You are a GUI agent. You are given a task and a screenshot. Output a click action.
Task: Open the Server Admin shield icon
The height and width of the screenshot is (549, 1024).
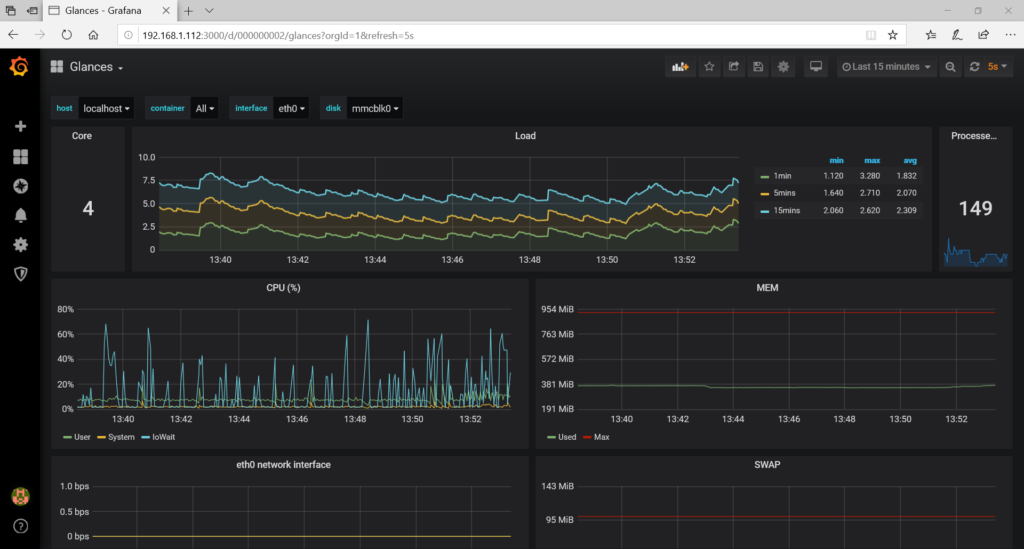coord(20,273)
